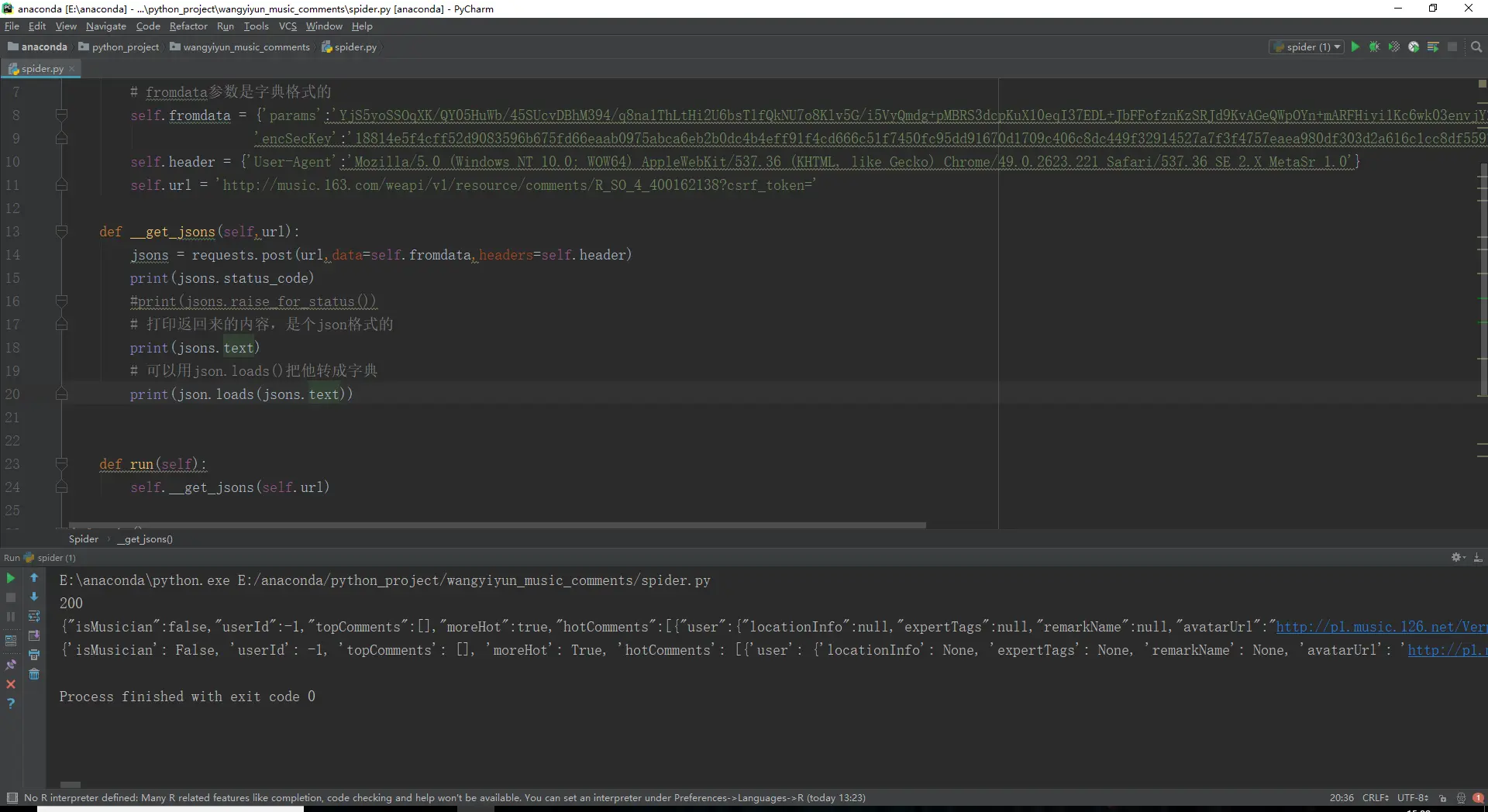The width and height of the screenshot is (1488, 812).
Task: Toggle read-only lock in status bar
Action: 1442,797
